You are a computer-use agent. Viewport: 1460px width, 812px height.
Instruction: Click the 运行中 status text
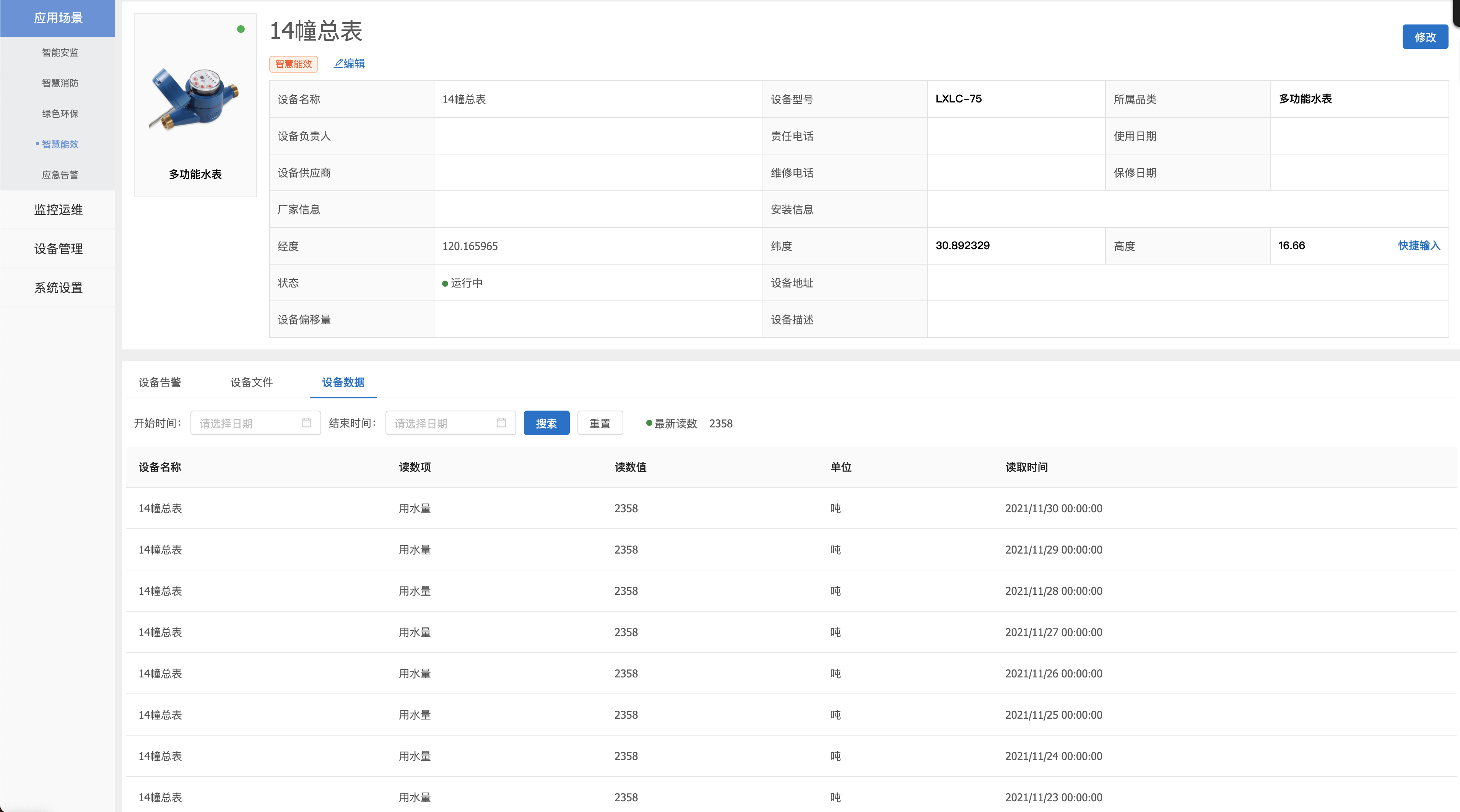467,283
